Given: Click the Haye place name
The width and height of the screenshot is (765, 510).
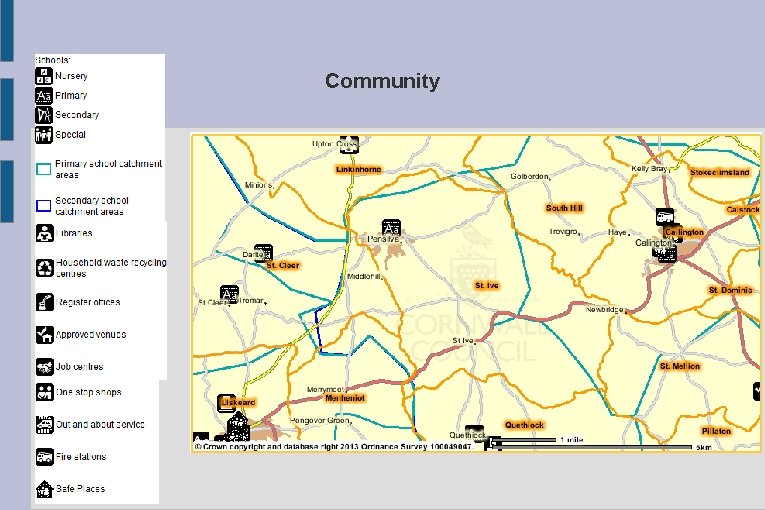Looking at the screenshot, I should (617, 232).
